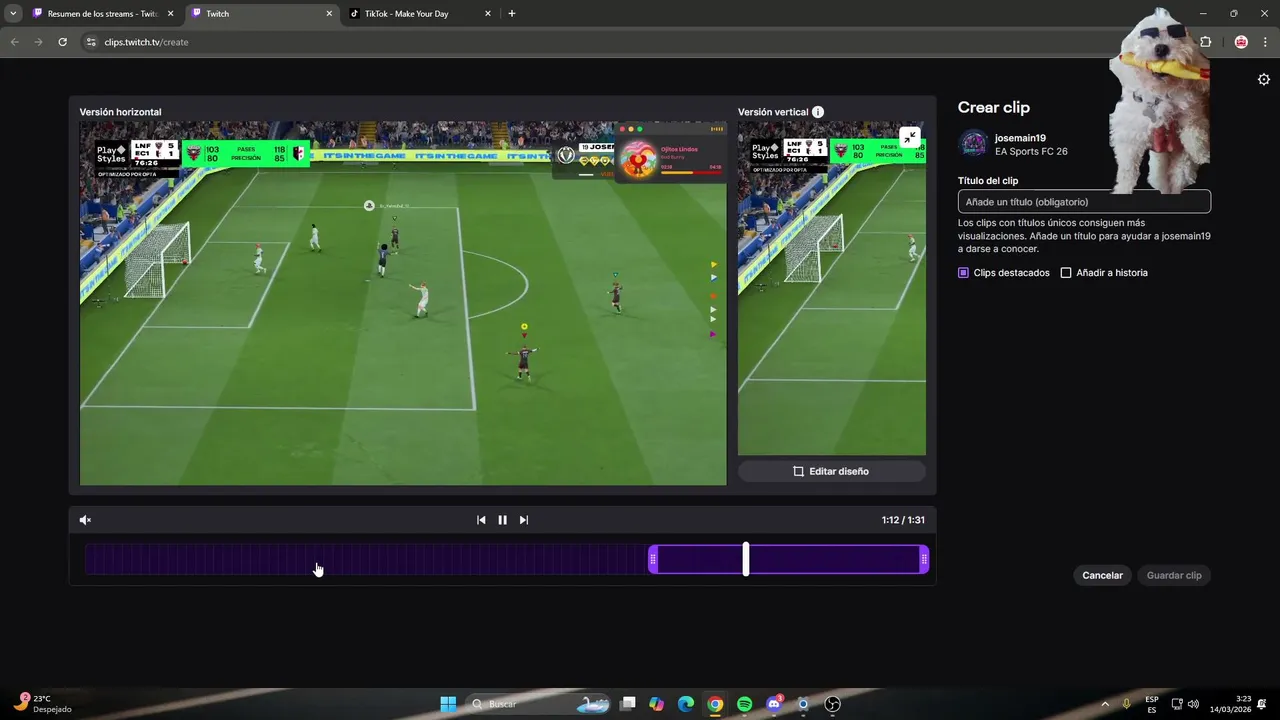The height and width of the screenshot is (720, 1280).
Task: Open the weather widget showing 23°C
Action: pyautogui.click(x=42, y=704)
